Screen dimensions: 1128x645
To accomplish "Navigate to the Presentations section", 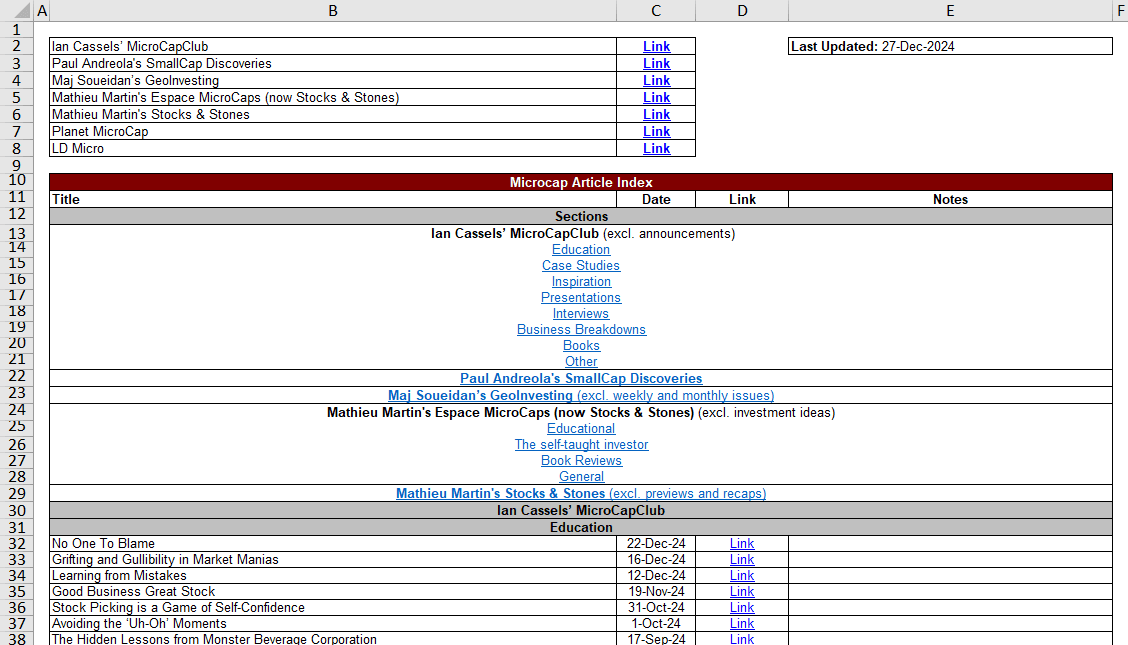I will (x=581, y=298).
